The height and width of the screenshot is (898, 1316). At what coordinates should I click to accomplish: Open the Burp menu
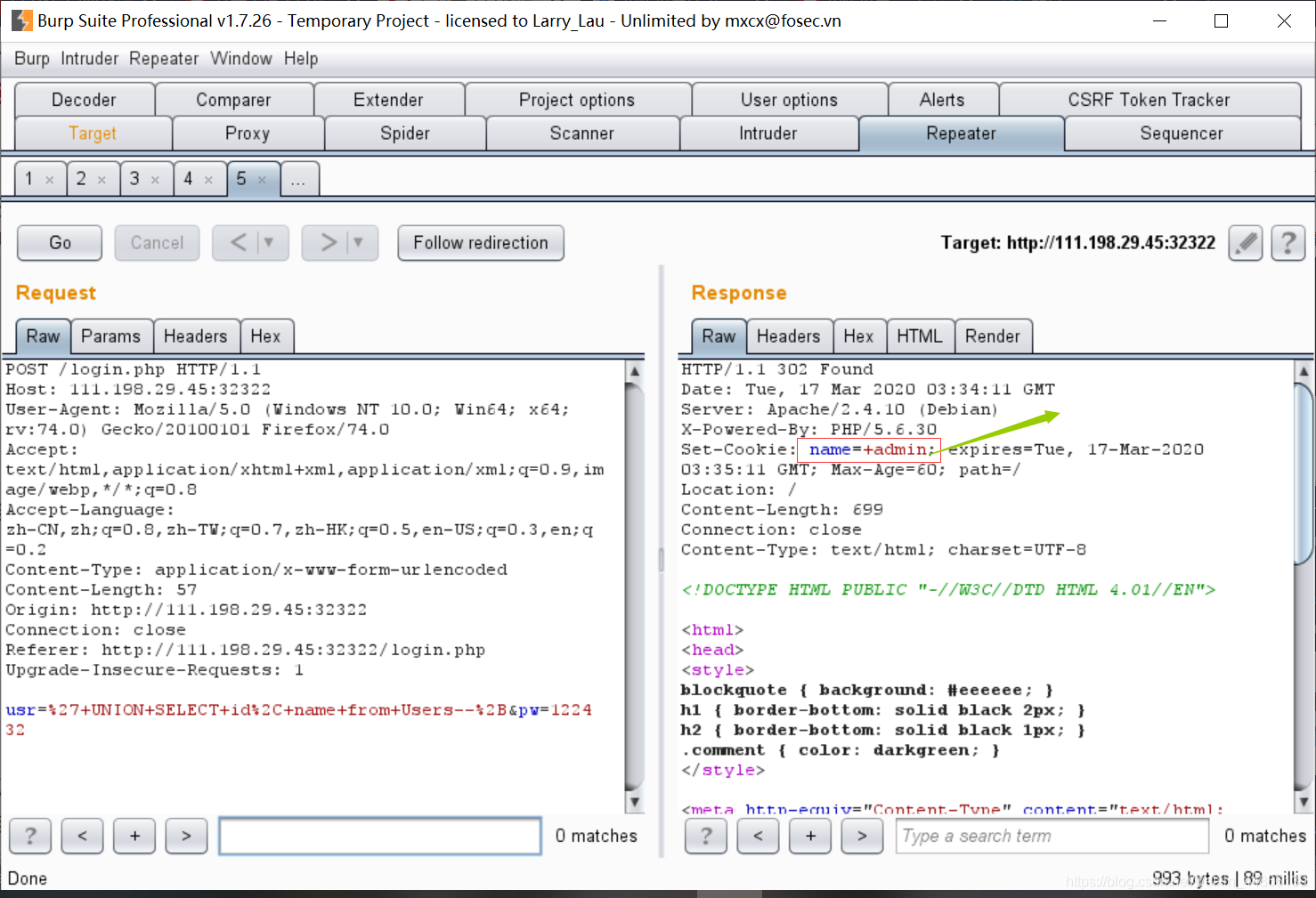point(32,59)
